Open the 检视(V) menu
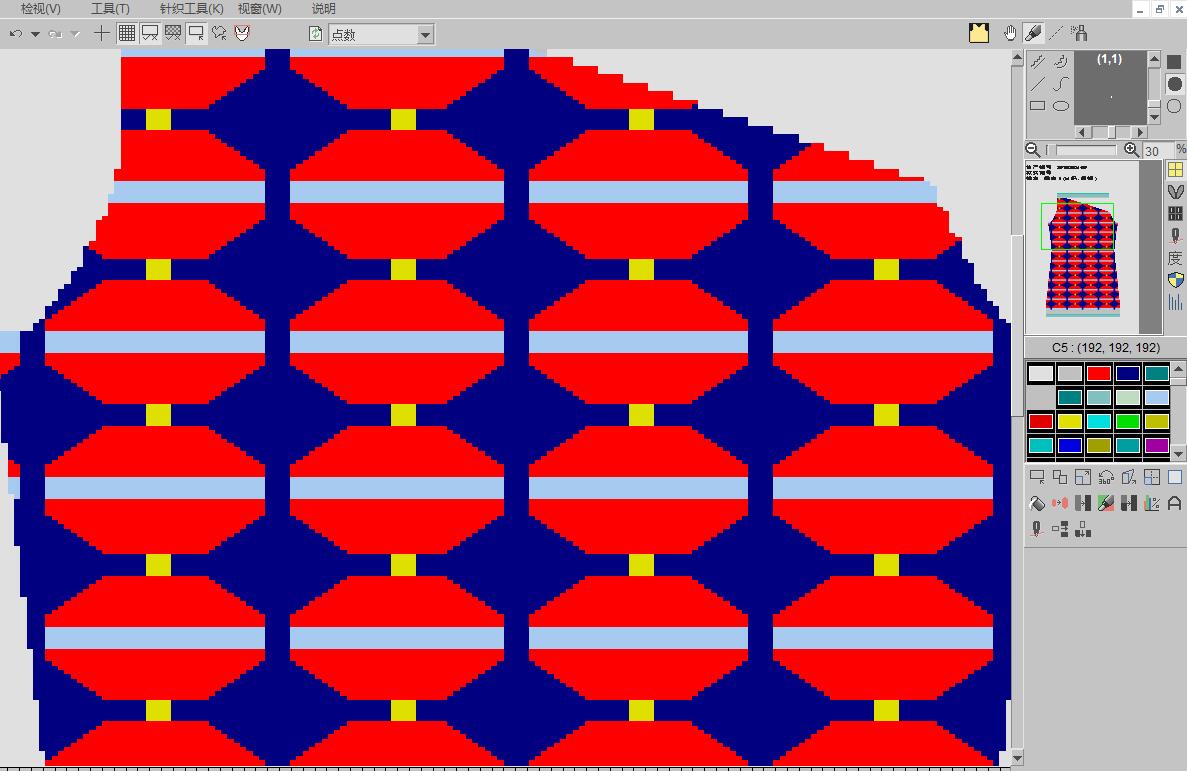The image size is (1187, 771). click(40, 9)
